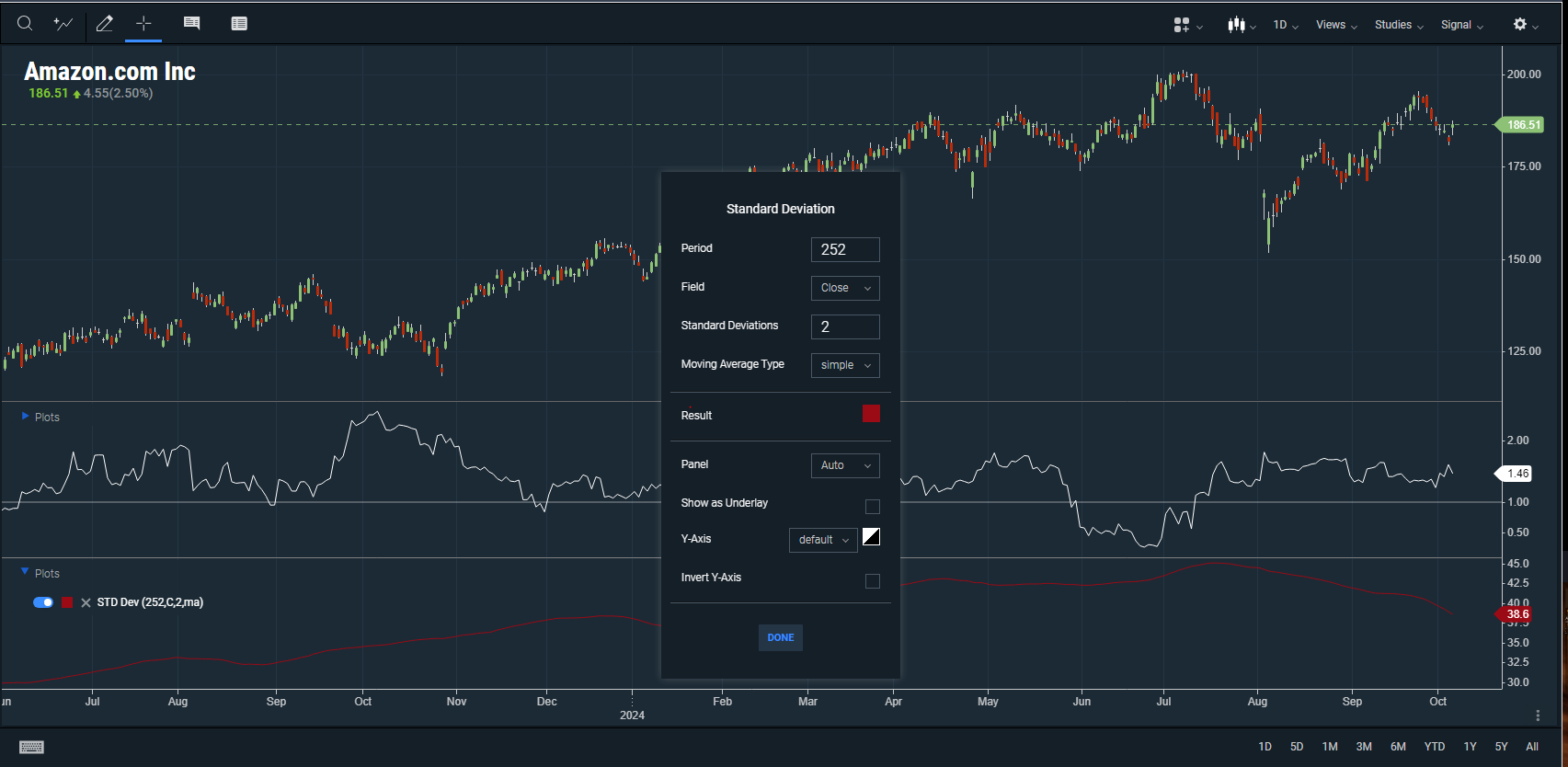This screenshot has width=1568, height=767.
Task: Check the Invert Y-Axis box
Action: point(872,581)
